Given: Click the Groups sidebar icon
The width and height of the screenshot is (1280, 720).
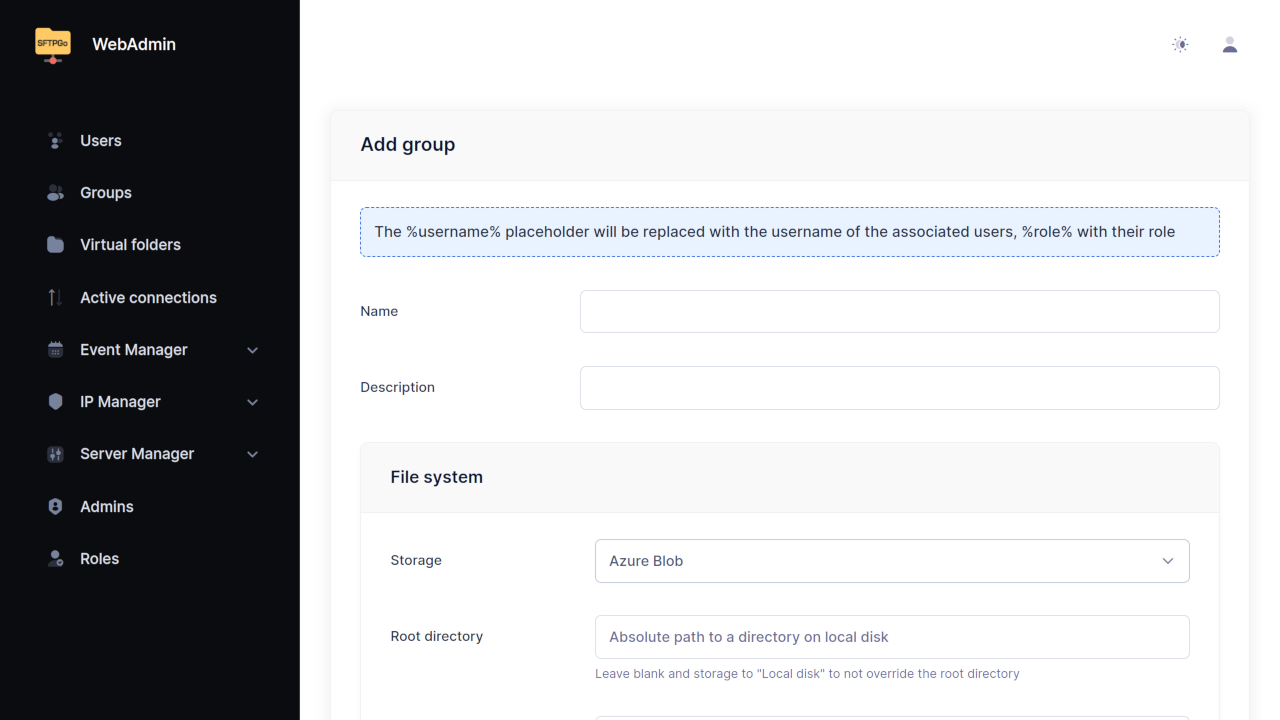Looking at the screenshot, I should click(55, 193).
